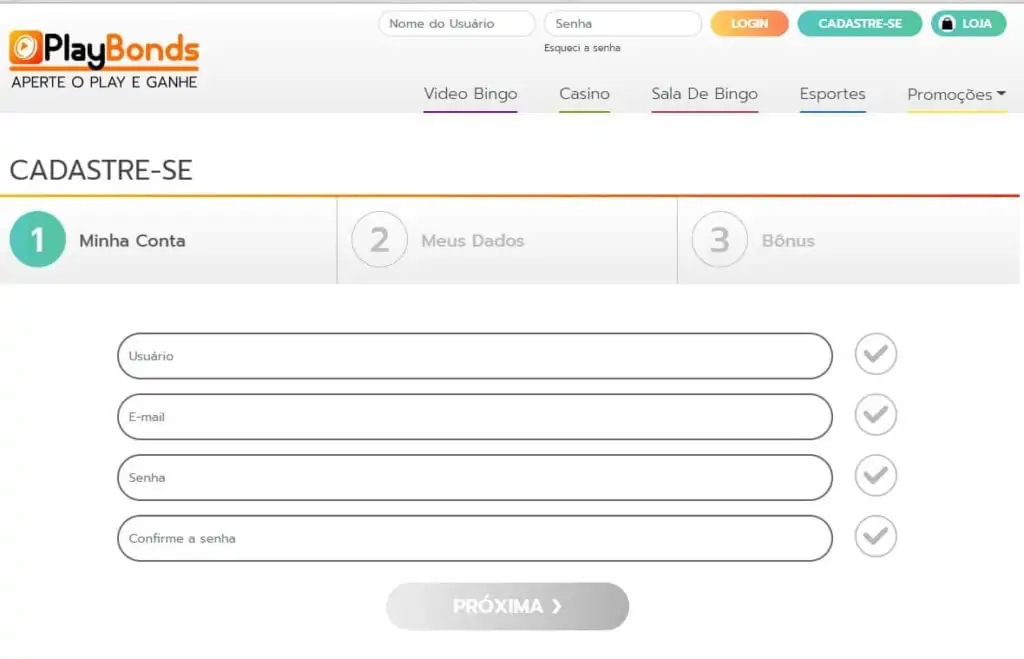Click APERTE O PLAY E GANHE tagline
1024x659 pixels.
(x=104, y=82)
